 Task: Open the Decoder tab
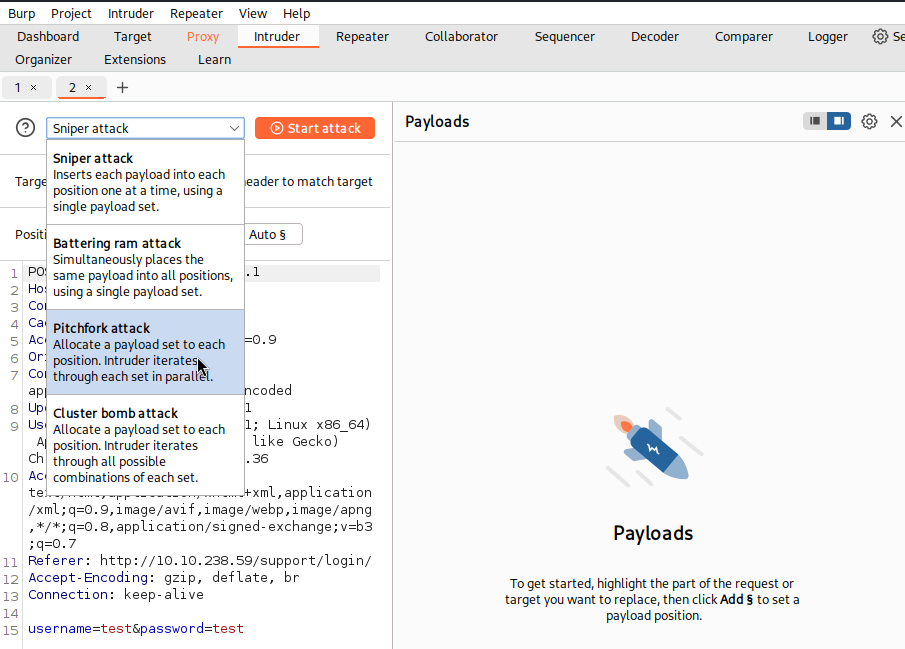(655, 36)
